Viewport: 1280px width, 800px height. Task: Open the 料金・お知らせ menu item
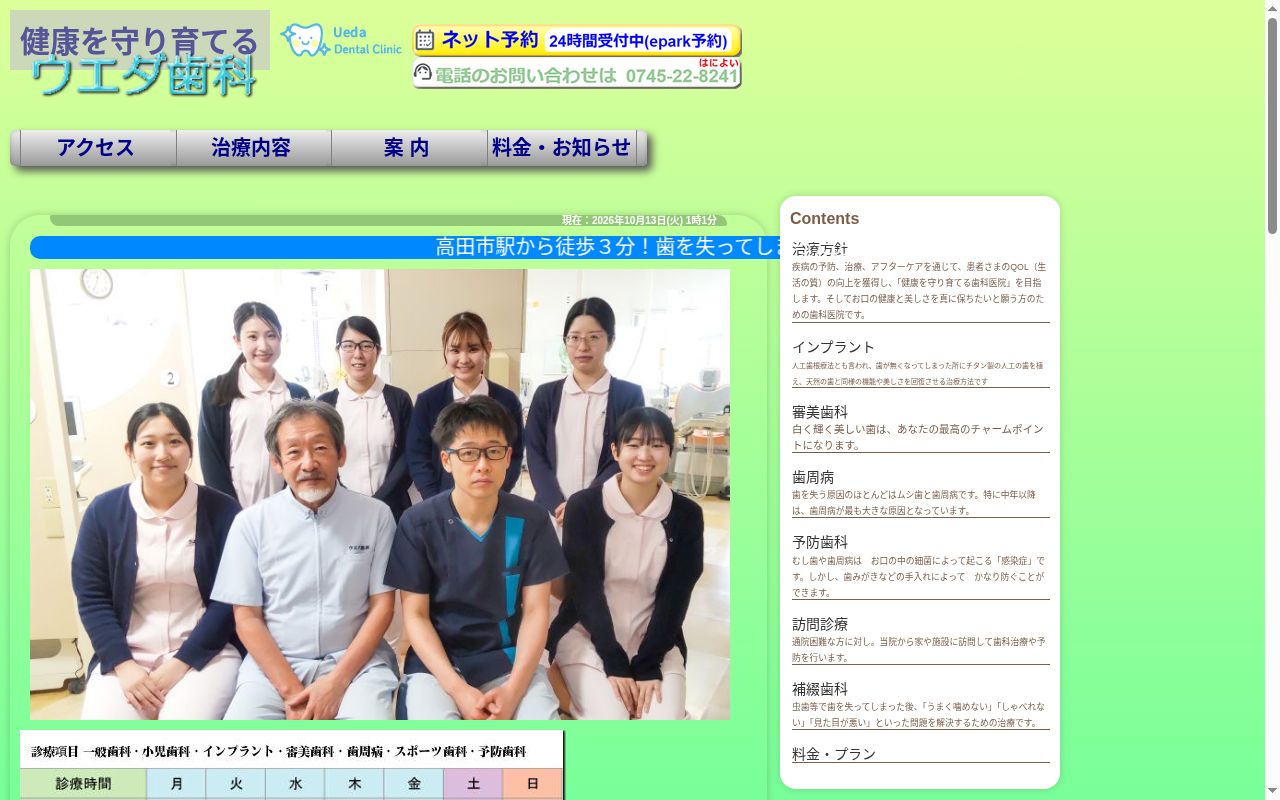point(562,148)
